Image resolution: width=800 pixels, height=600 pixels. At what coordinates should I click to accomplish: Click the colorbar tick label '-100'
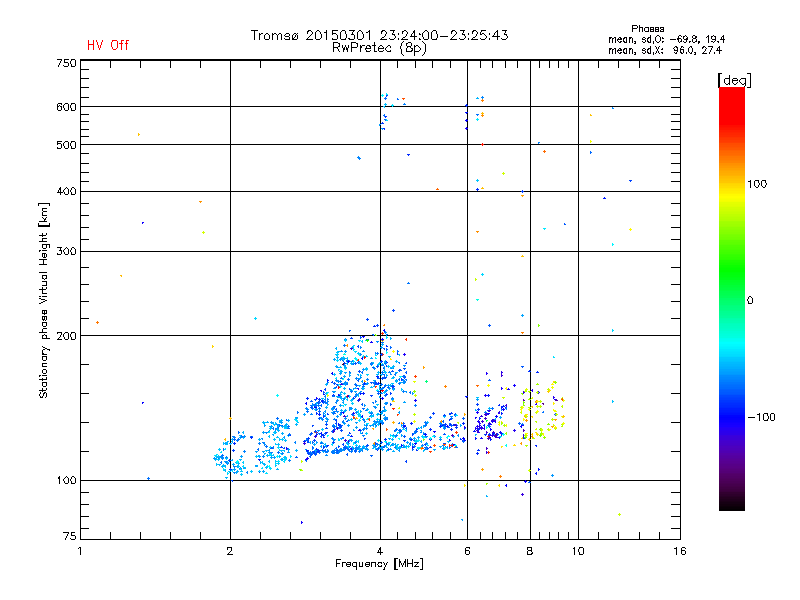tap(761, 417)
